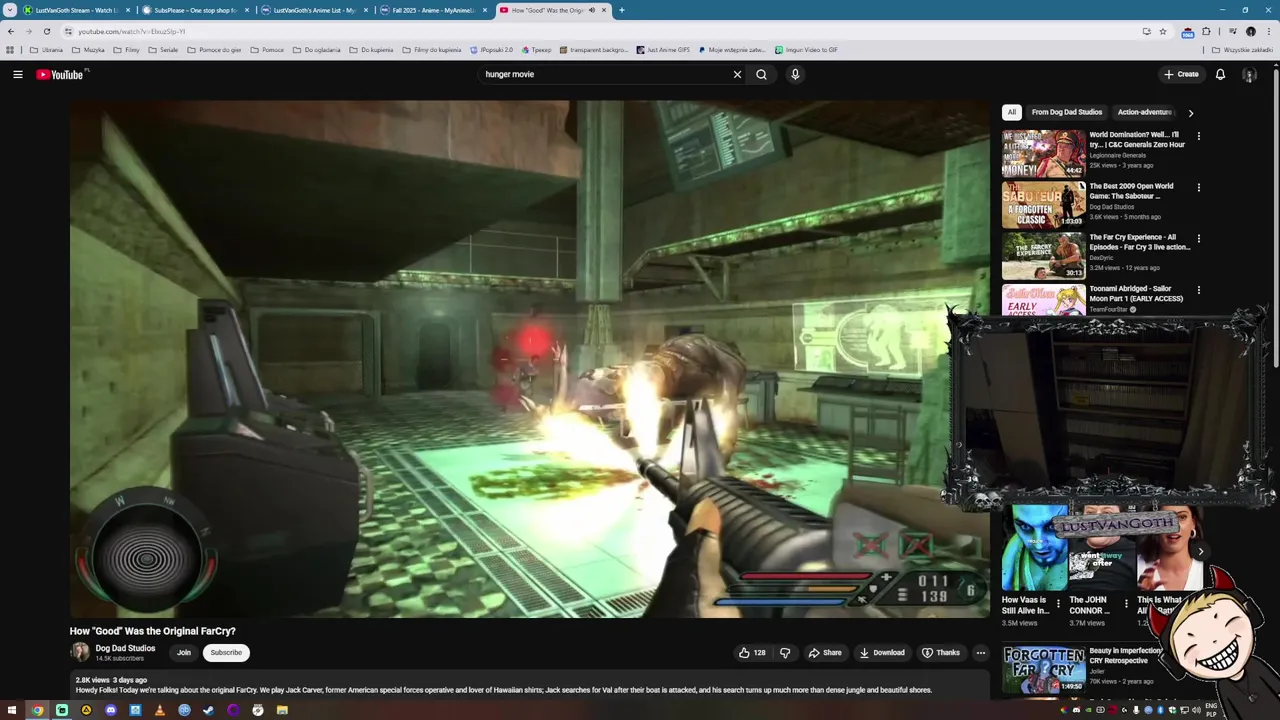Join the Dog Dad Studios channel
Viewport: 1280px width, 720px height.
pos(184,652)
